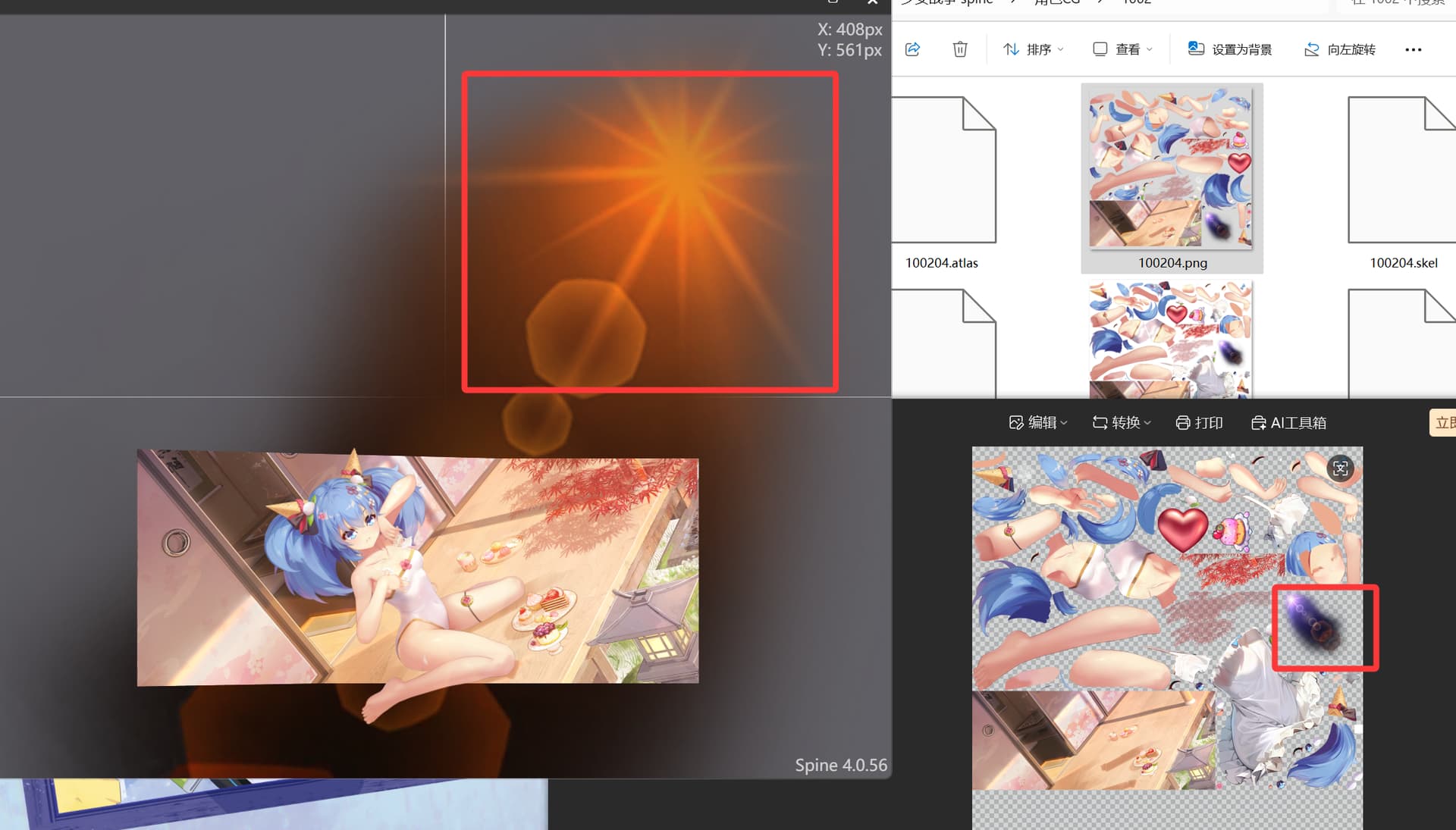Click the Share icon in Explorer toolbar
Image resolution: width=1456 pixels, height=830 pixels.
pos(912,49)
